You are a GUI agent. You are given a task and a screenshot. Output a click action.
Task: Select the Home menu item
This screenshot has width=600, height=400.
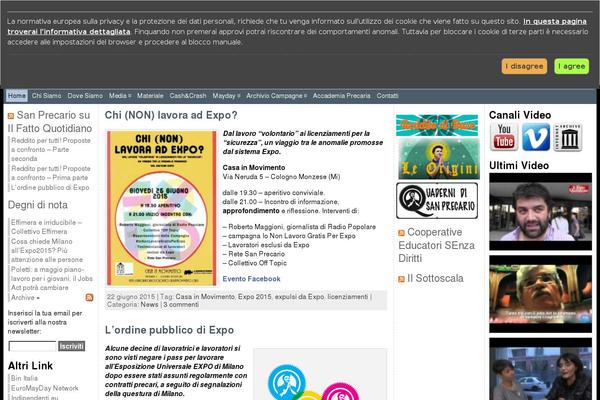pos(17,96)
